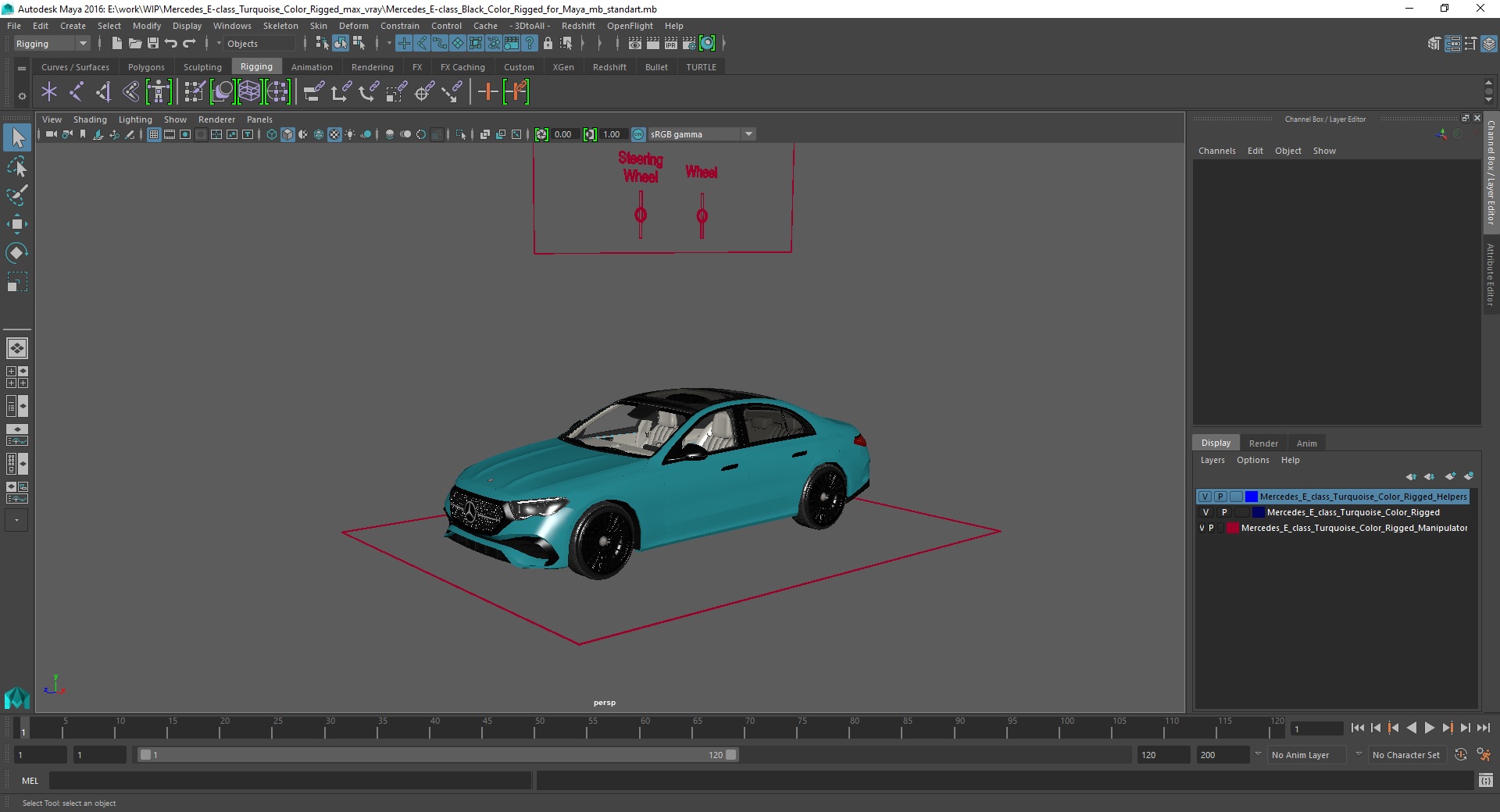Toggle visibility V of Manipulator layer
This screenshot has height=812, width=1500.
point(1202,528)
